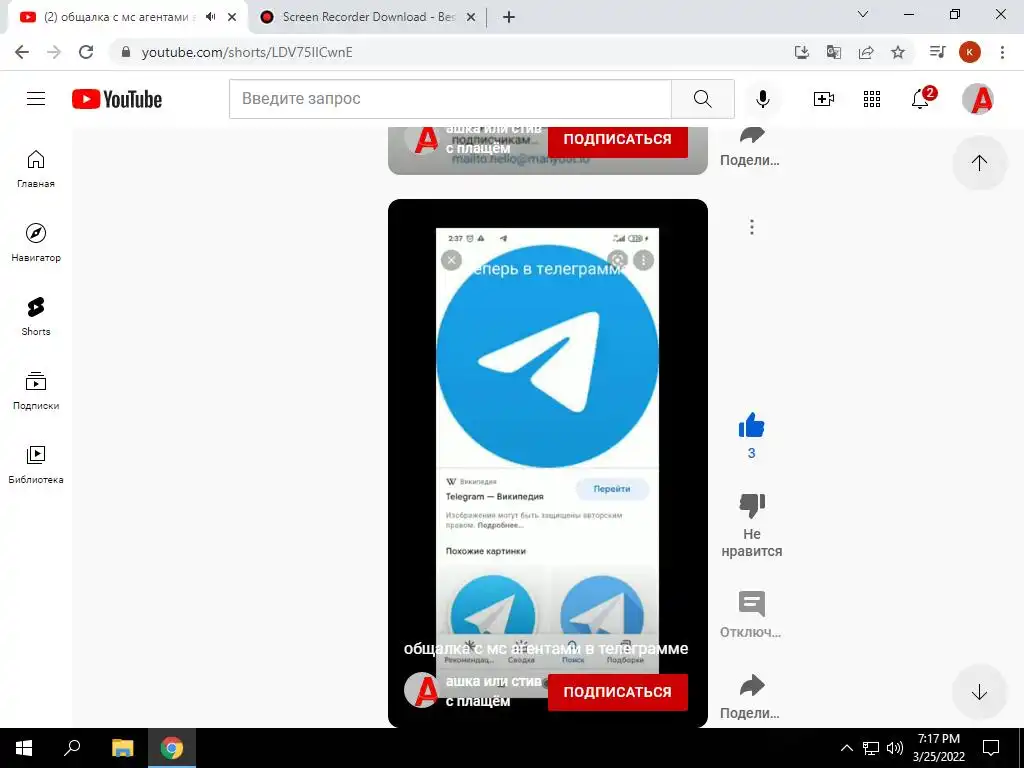The image size is (1024, 768).
Task: Go forward with the browser forward arrow
Action: click(x=54, y=52)
